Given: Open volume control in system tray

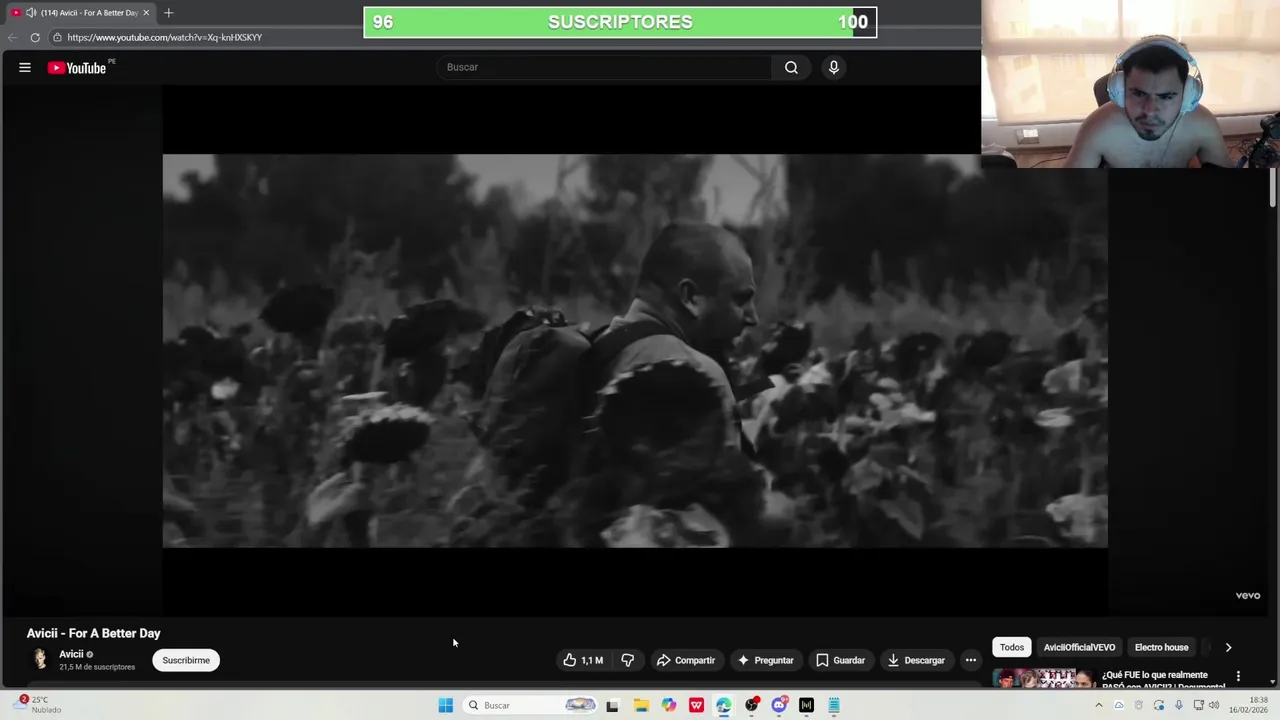Looking at the screenshot, I should (1214, 705).
